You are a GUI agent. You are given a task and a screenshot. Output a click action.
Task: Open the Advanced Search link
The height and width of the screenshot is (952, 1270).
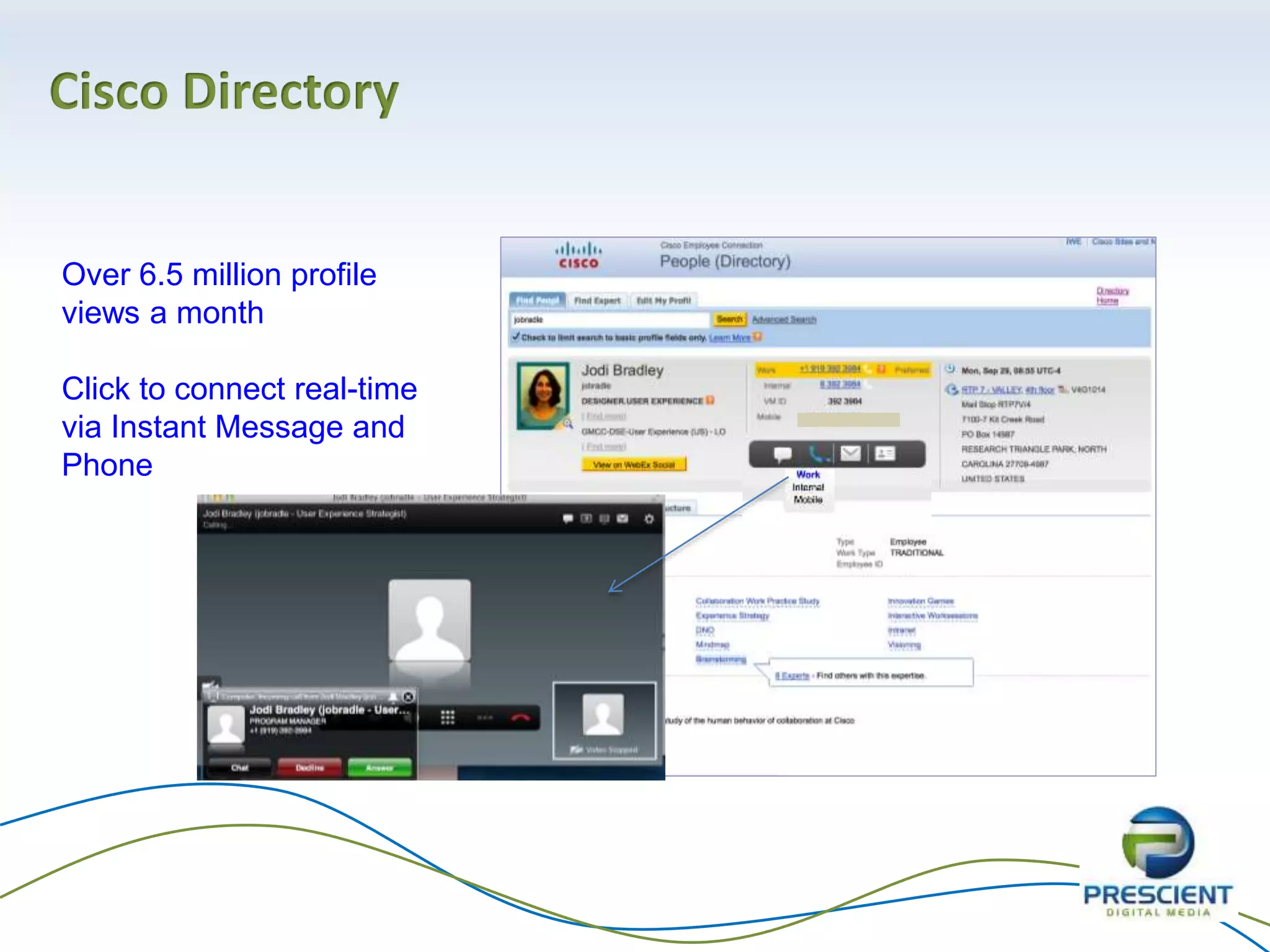pyautogui.click(x=784, y=319)
